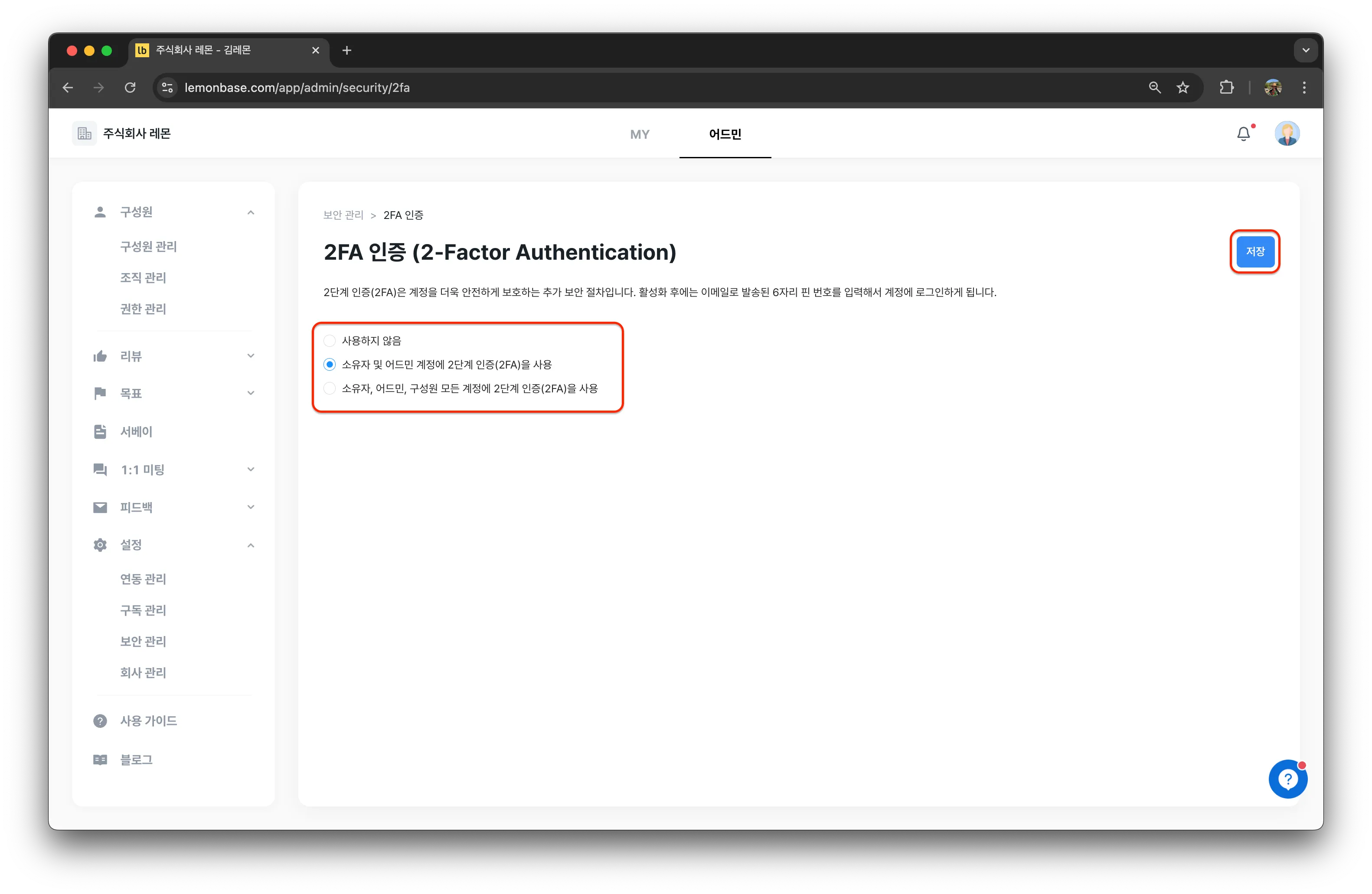This screenshot has width=1372, height=894.
Task: Click the 목표 flag icon
Action: 100,393
